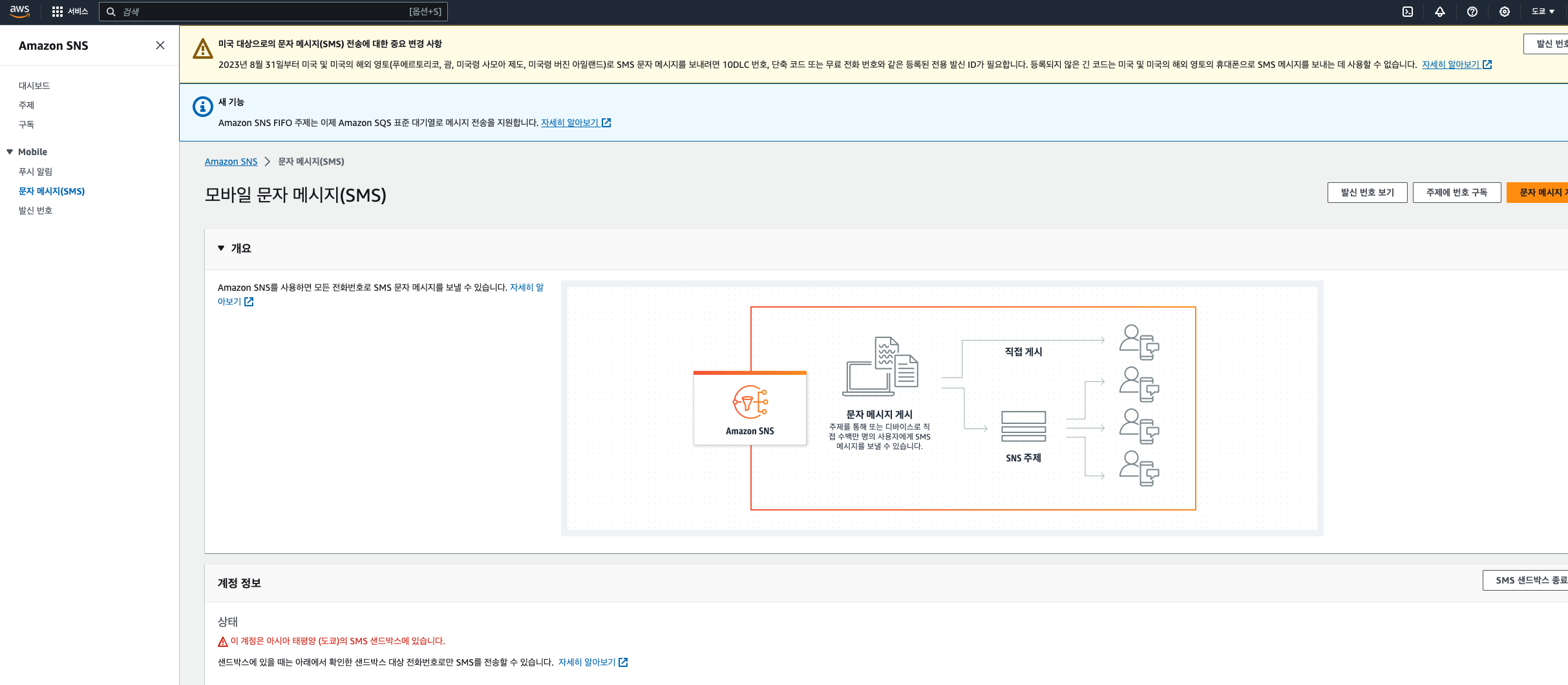
Task: Click the SNS topic stack icon in diagram
Action: [1024, 427]
